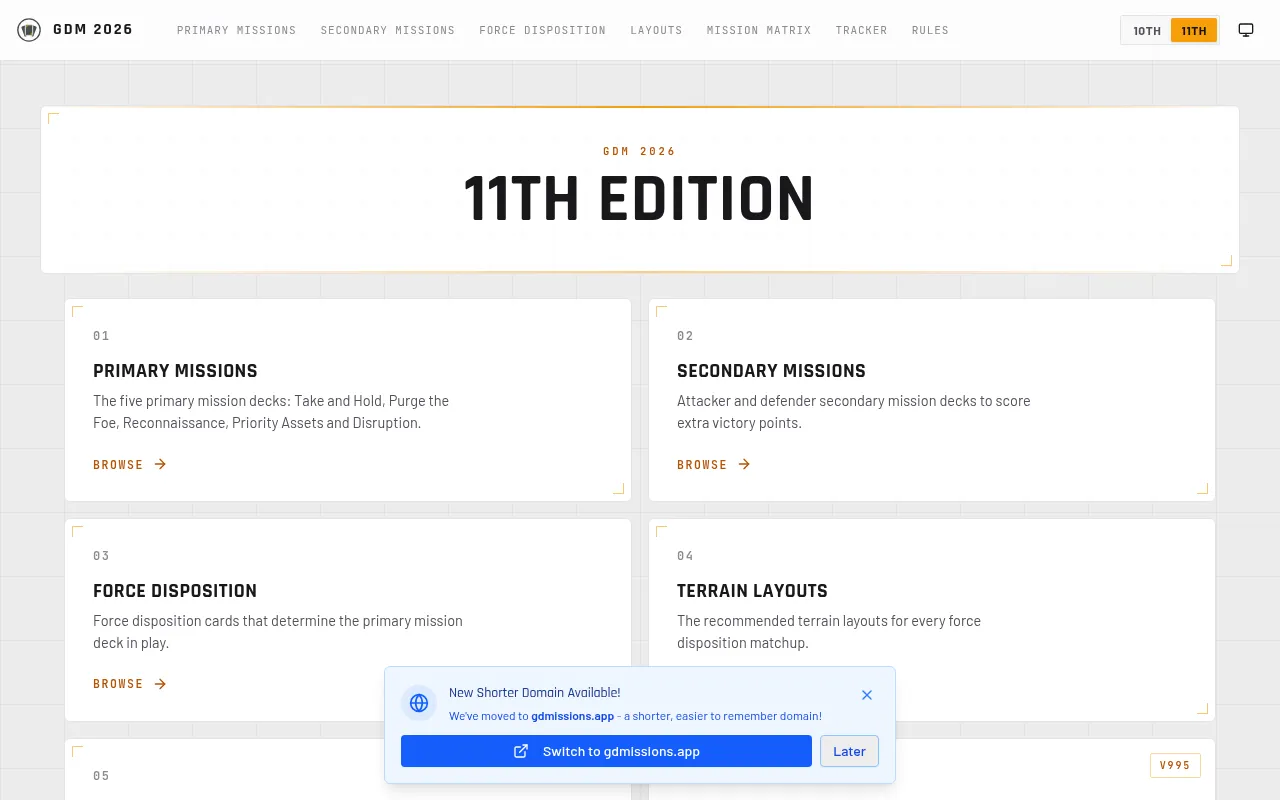Dismiss the domain notice with X
Viewport: 1280px width, 800px height.
pyautogui.click(x=867, y=695)
